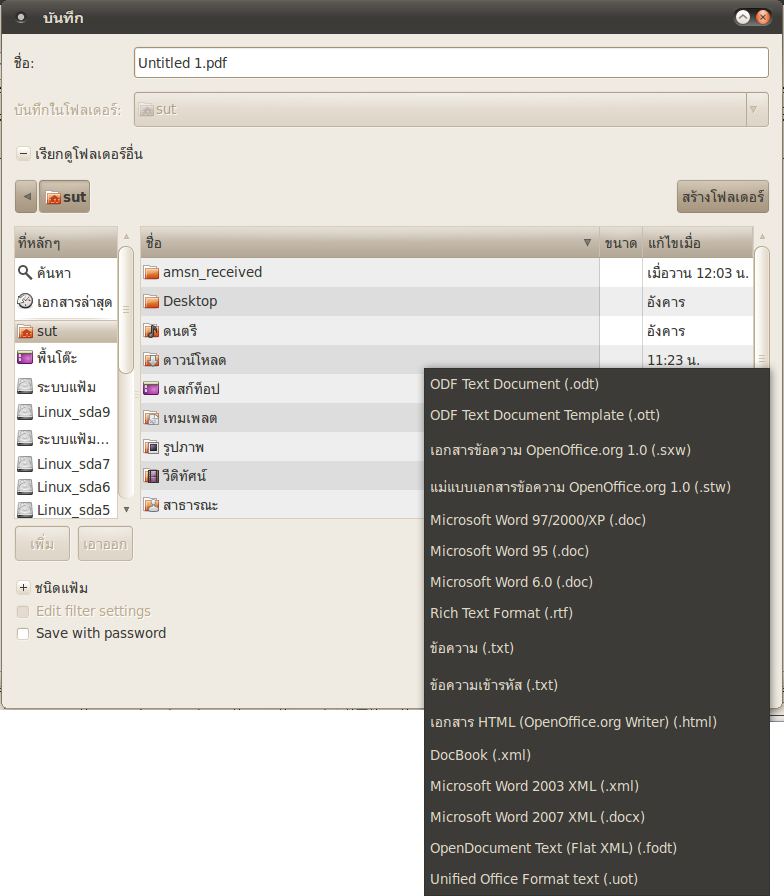Click the drive icon next to Linux_sda6
784x896 pixels.
tap(25, 486)
